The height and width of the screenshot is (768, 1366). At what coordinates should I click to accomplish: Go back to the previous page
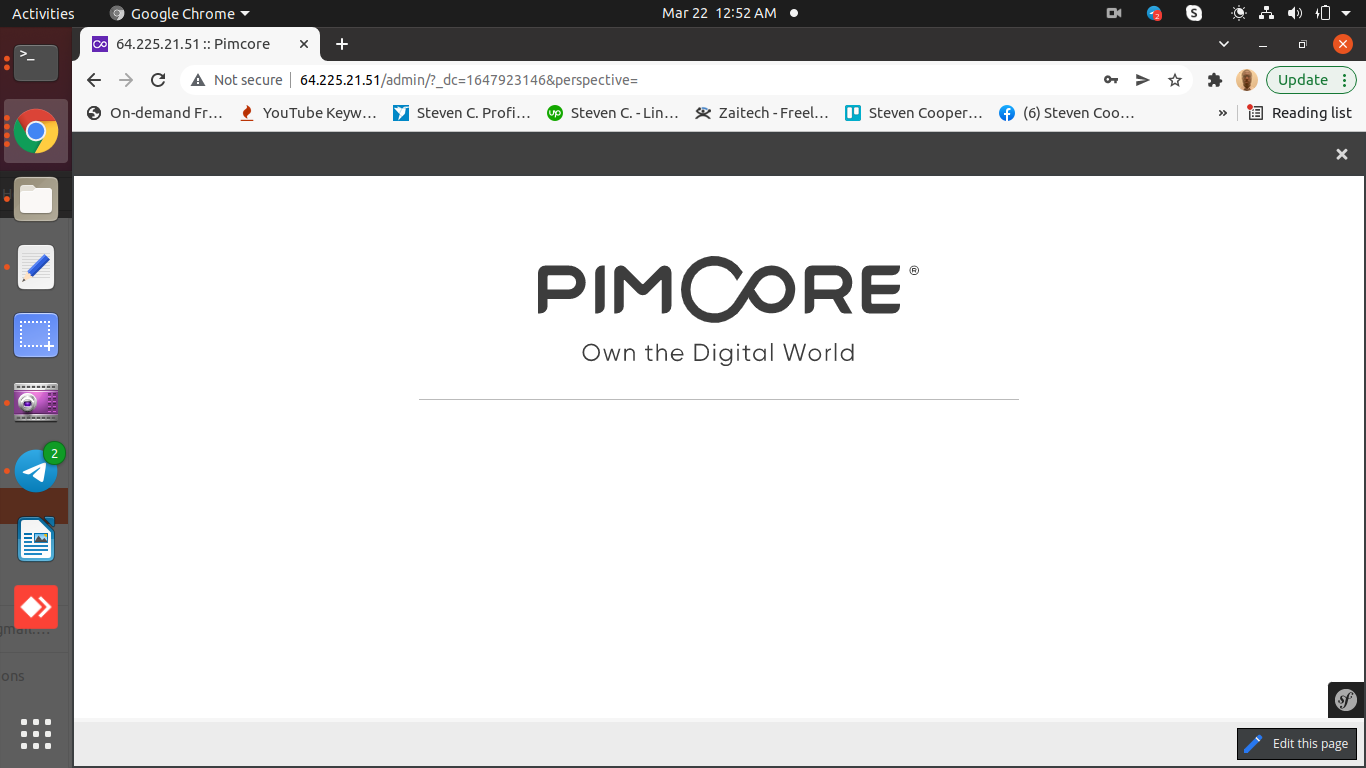(94, 80)
